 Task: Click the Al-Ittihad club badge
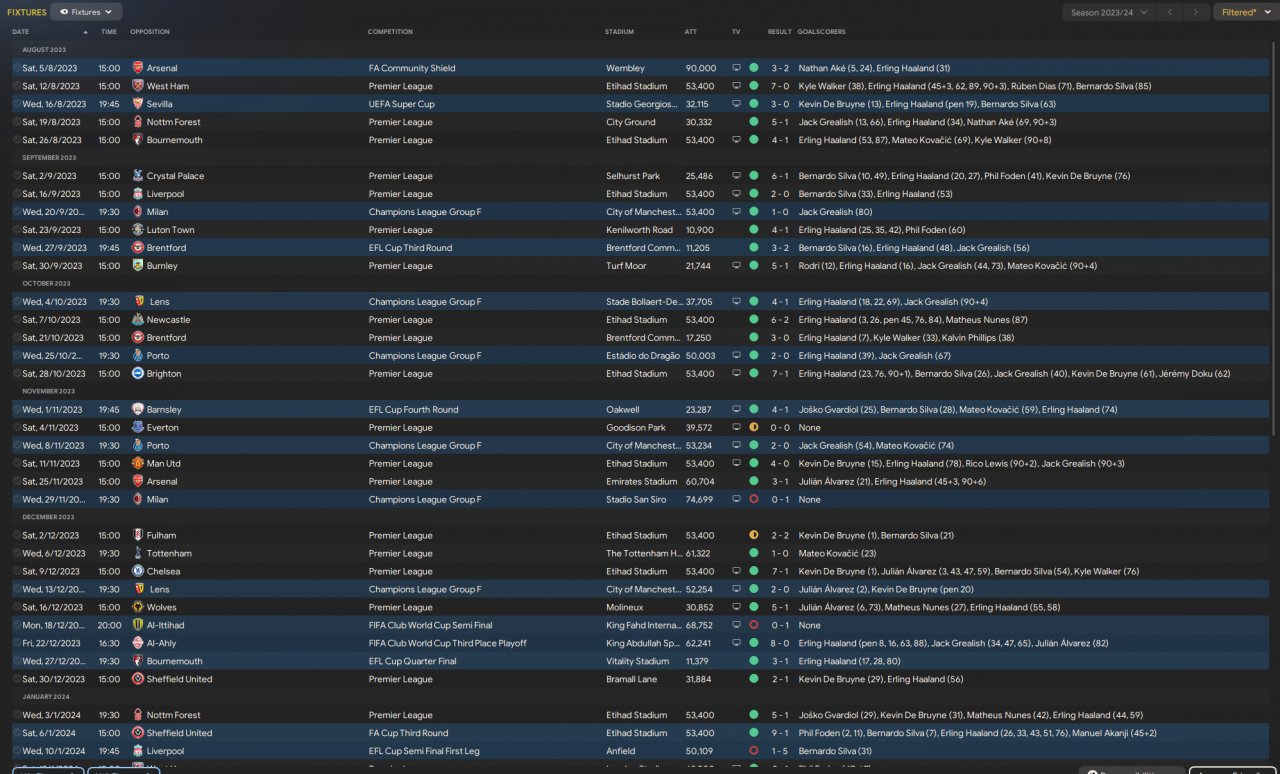tap(138, 626)
